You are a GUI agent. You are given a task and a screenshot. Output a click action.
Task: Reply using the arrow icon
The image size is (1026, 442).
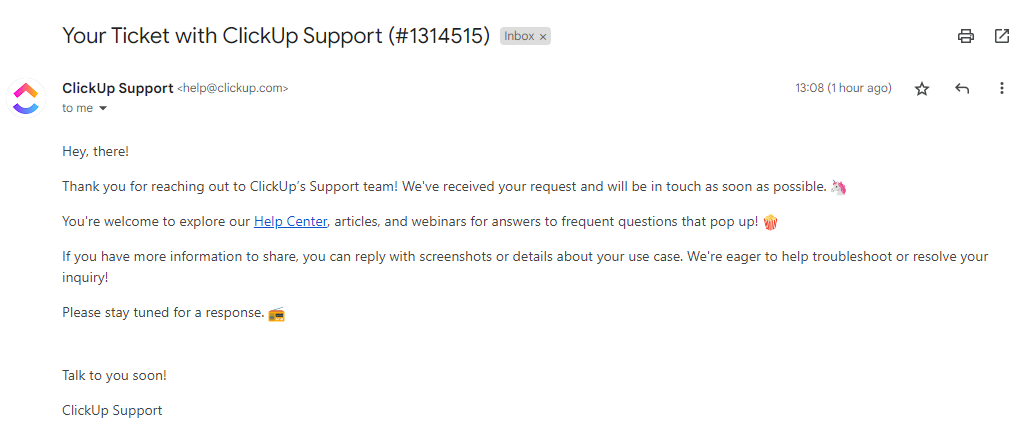point(962,88)
